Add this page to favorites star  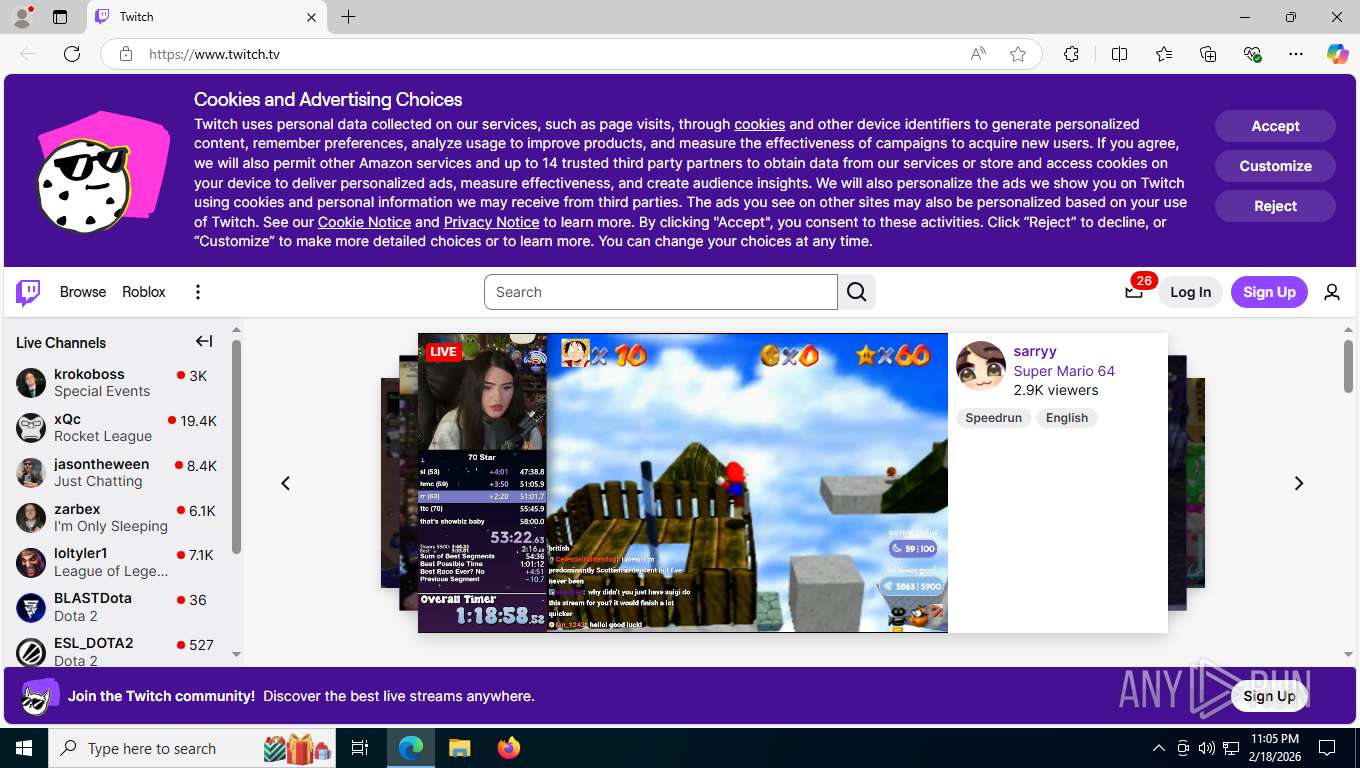[x=1018, y=54]
